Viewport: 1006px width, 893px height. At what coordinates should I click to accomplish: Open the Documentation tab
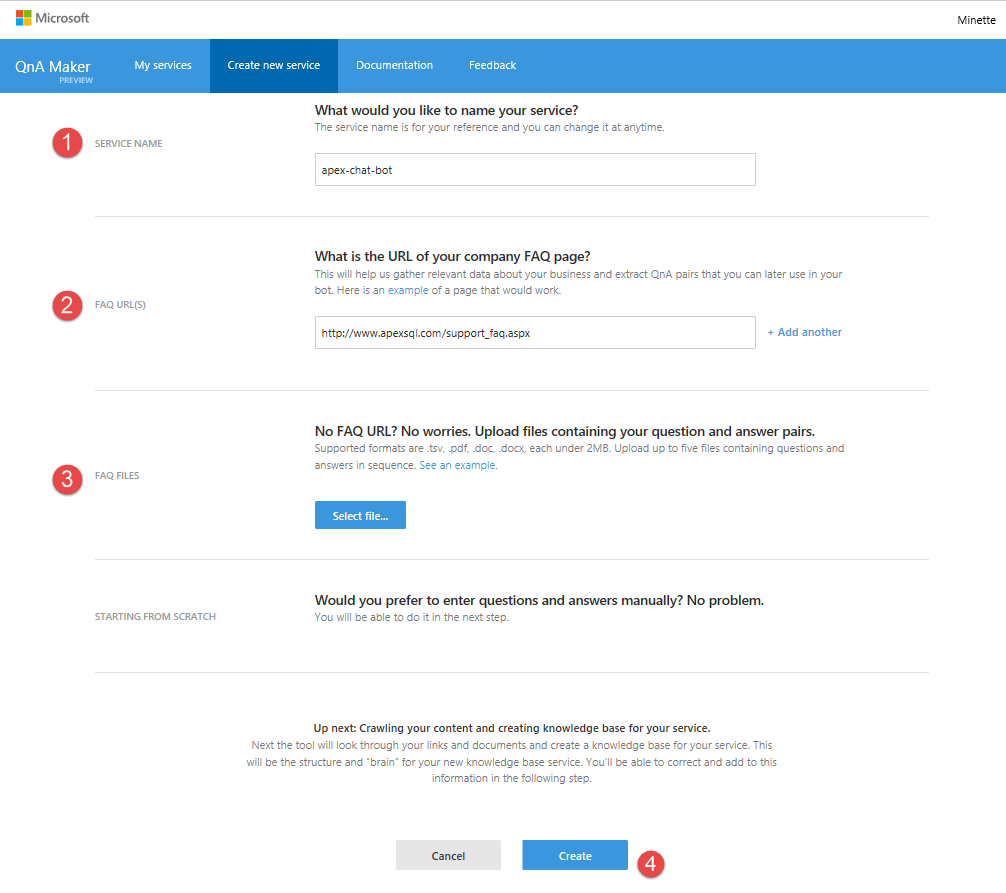[x=395, y=65]
